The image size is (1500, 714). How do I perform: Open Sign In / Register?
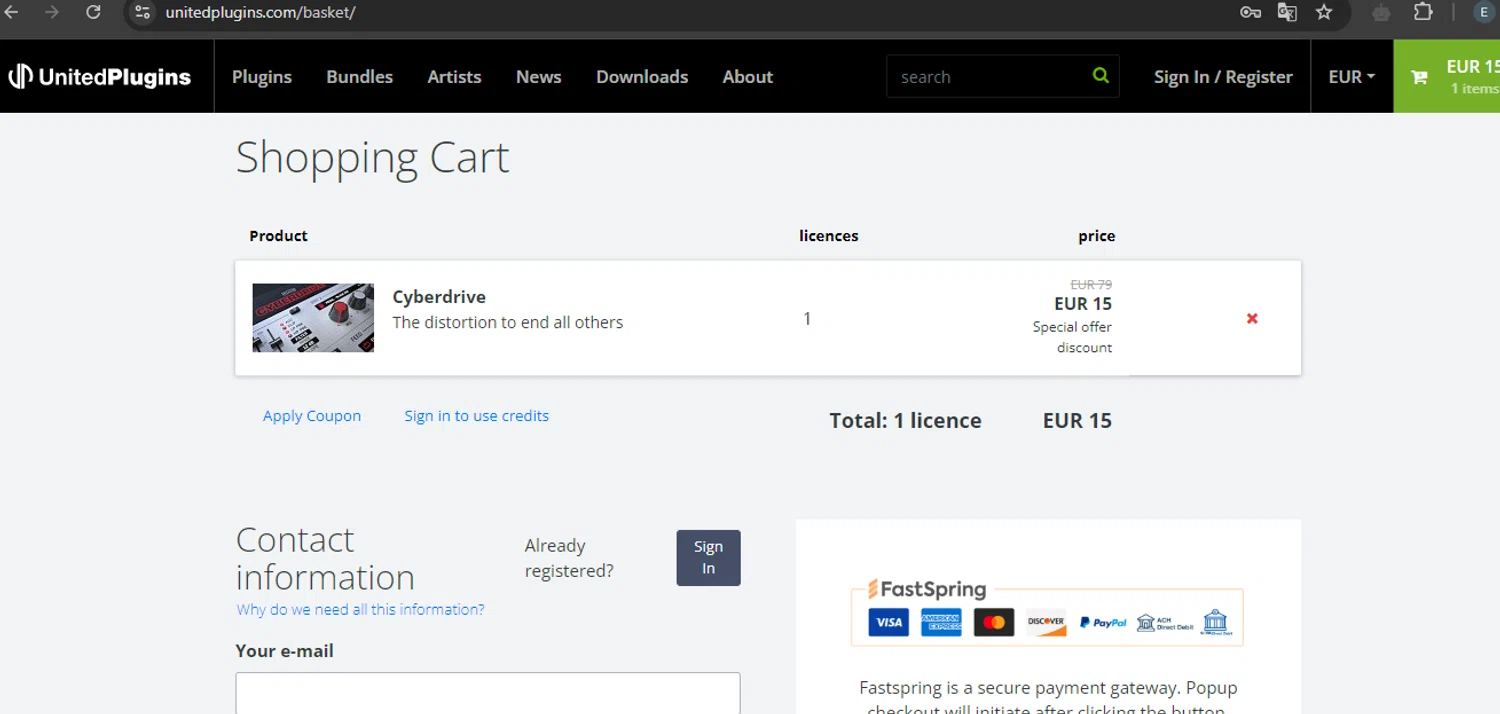tap(1223, 76)
